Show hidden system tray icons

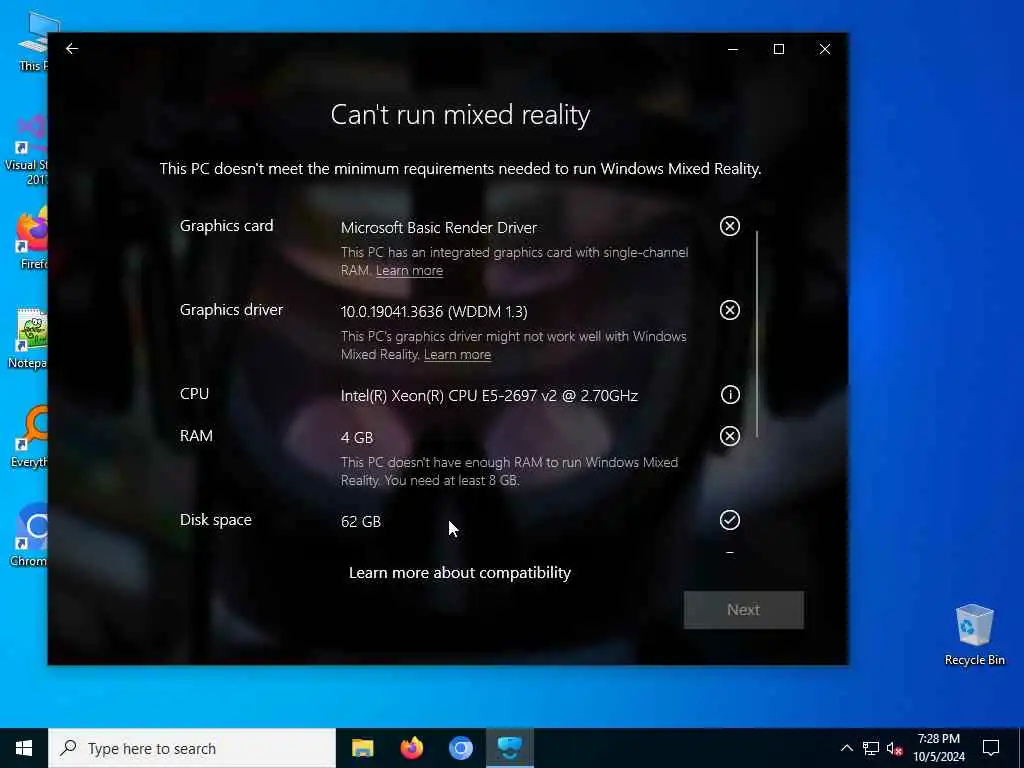[x=846, y=748]
